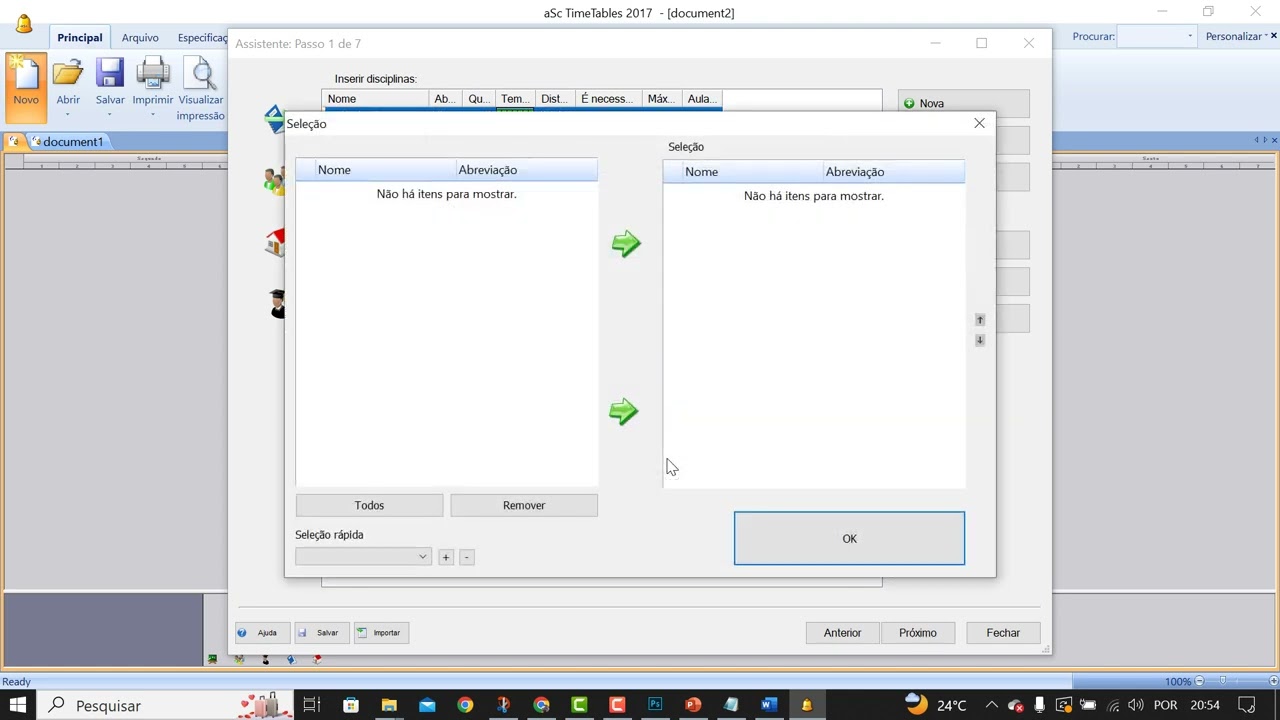The width and height of the screenshot is (1280, 720).
Task: Click the lower green arrow in Seleção dialog
Action: pos(624,411)
